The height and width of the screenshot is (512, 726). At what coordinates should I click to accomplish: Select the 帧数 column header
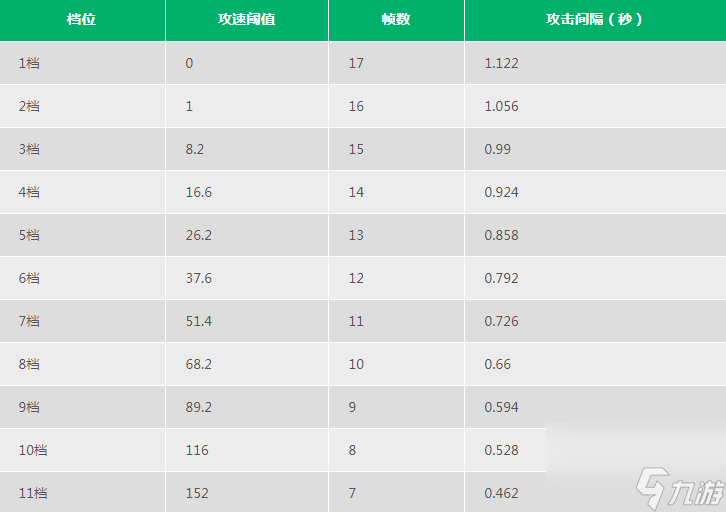tap(396, 20)
